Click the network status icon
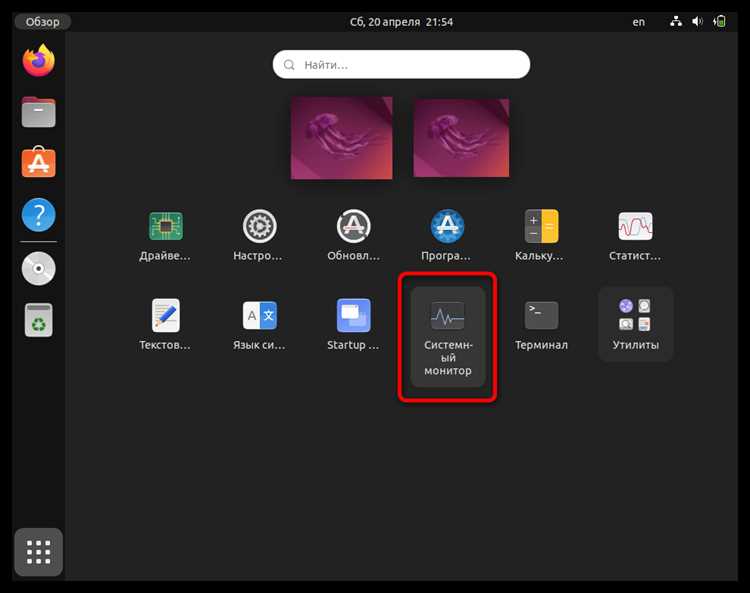The image size is (750, 593). (x=676, y=22)
